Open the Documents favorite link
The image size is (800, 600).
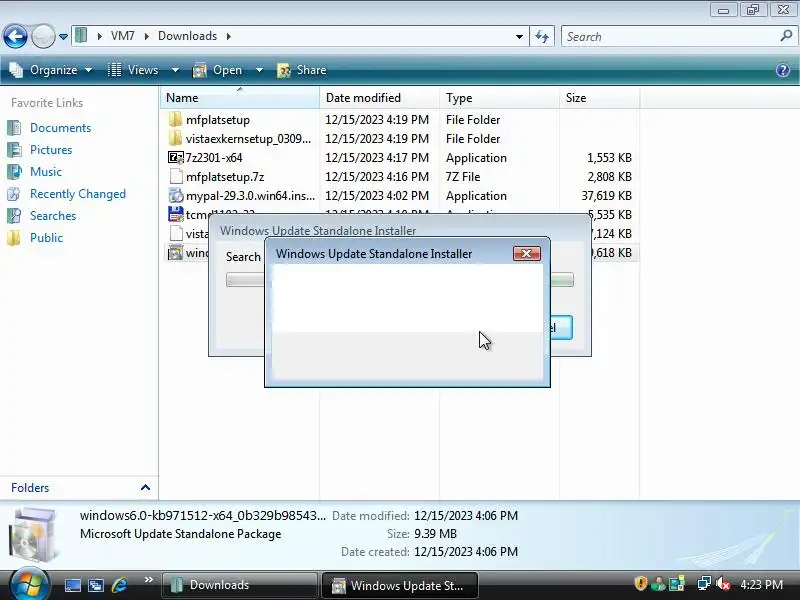(x=60, y=128)
